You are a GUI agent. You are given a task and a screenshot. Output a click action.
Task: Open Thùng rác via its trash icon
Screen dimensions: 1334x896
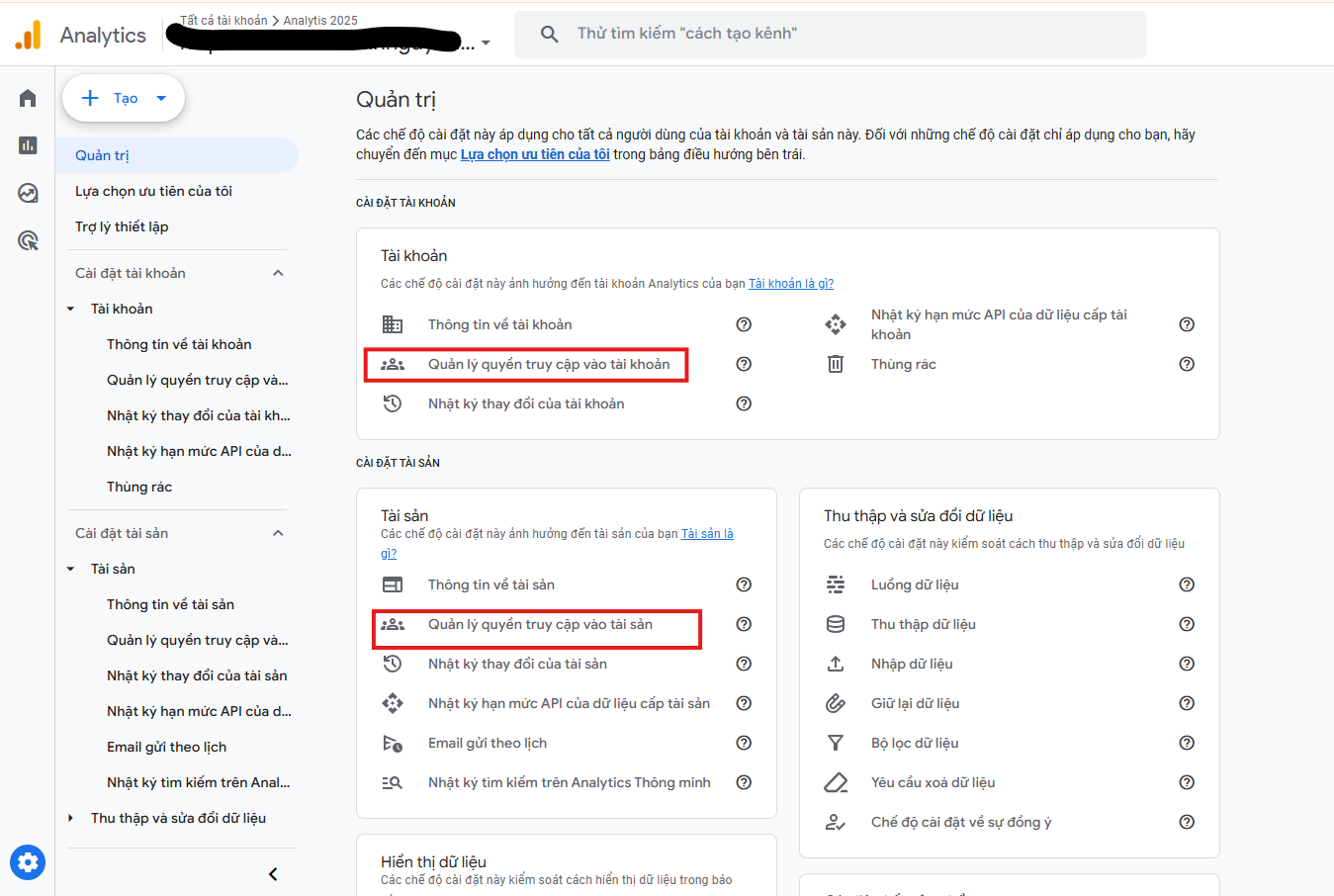[x=836, y=364]
